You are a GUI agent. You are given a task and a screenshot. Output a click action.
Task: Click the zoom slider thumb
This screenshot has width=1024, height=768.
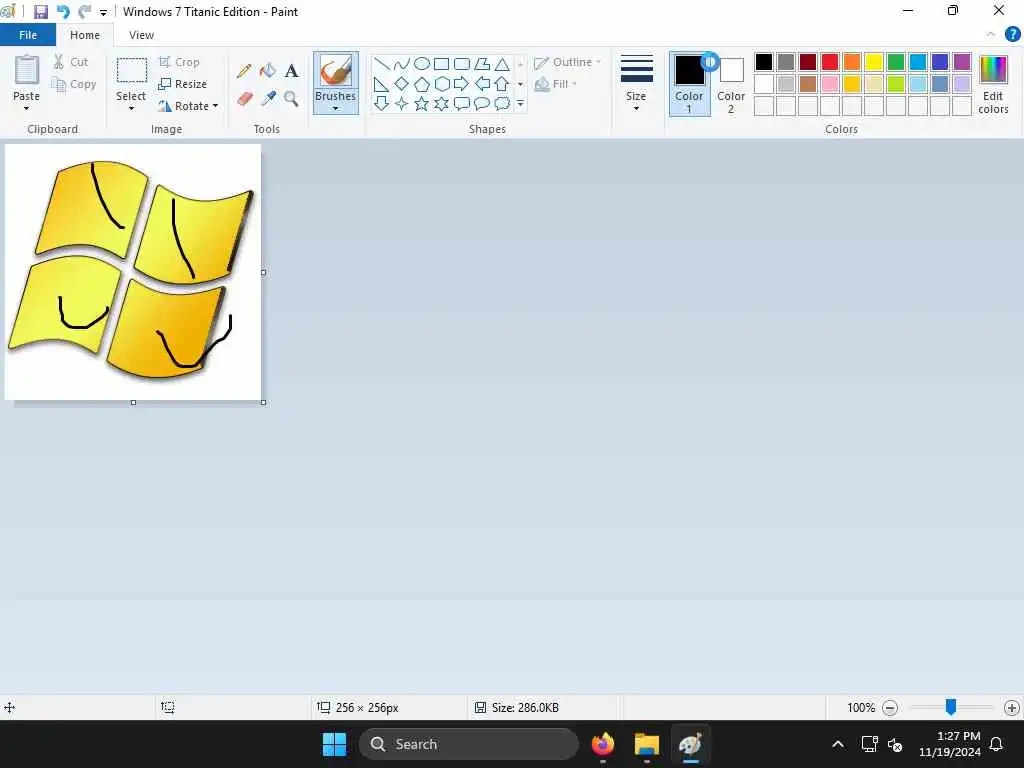point(951,707)
